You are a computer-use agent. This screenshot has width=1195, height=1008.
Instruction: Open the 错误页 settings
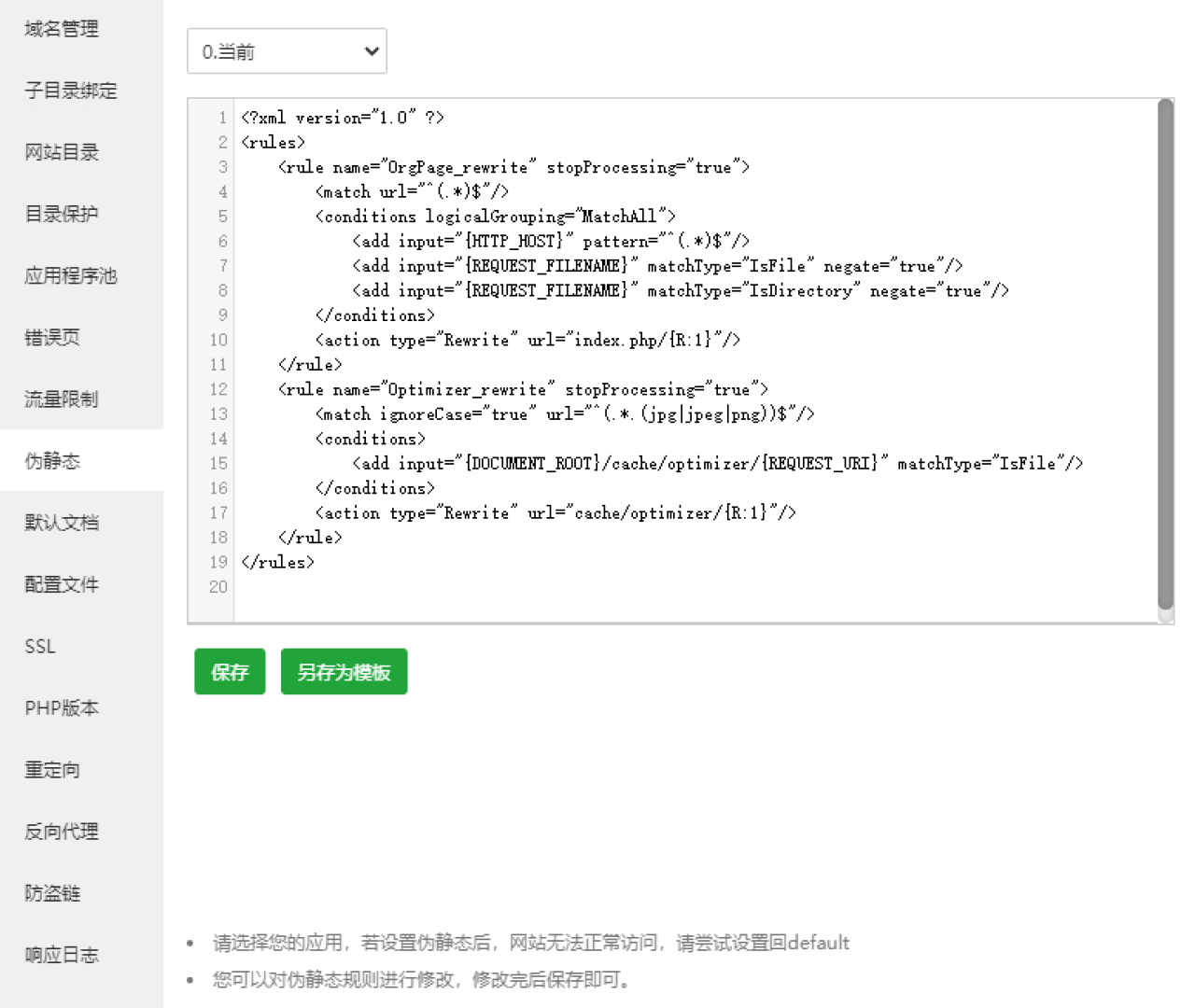(x=51, y=337)
